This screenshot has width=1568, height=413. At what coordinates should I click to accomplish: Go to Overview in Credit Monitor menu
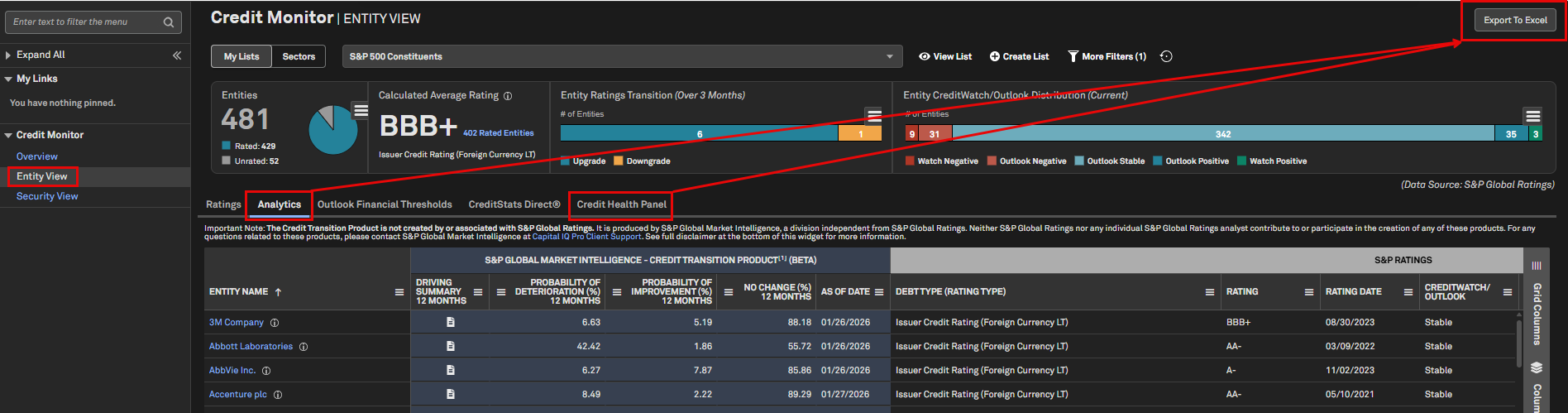37,156
